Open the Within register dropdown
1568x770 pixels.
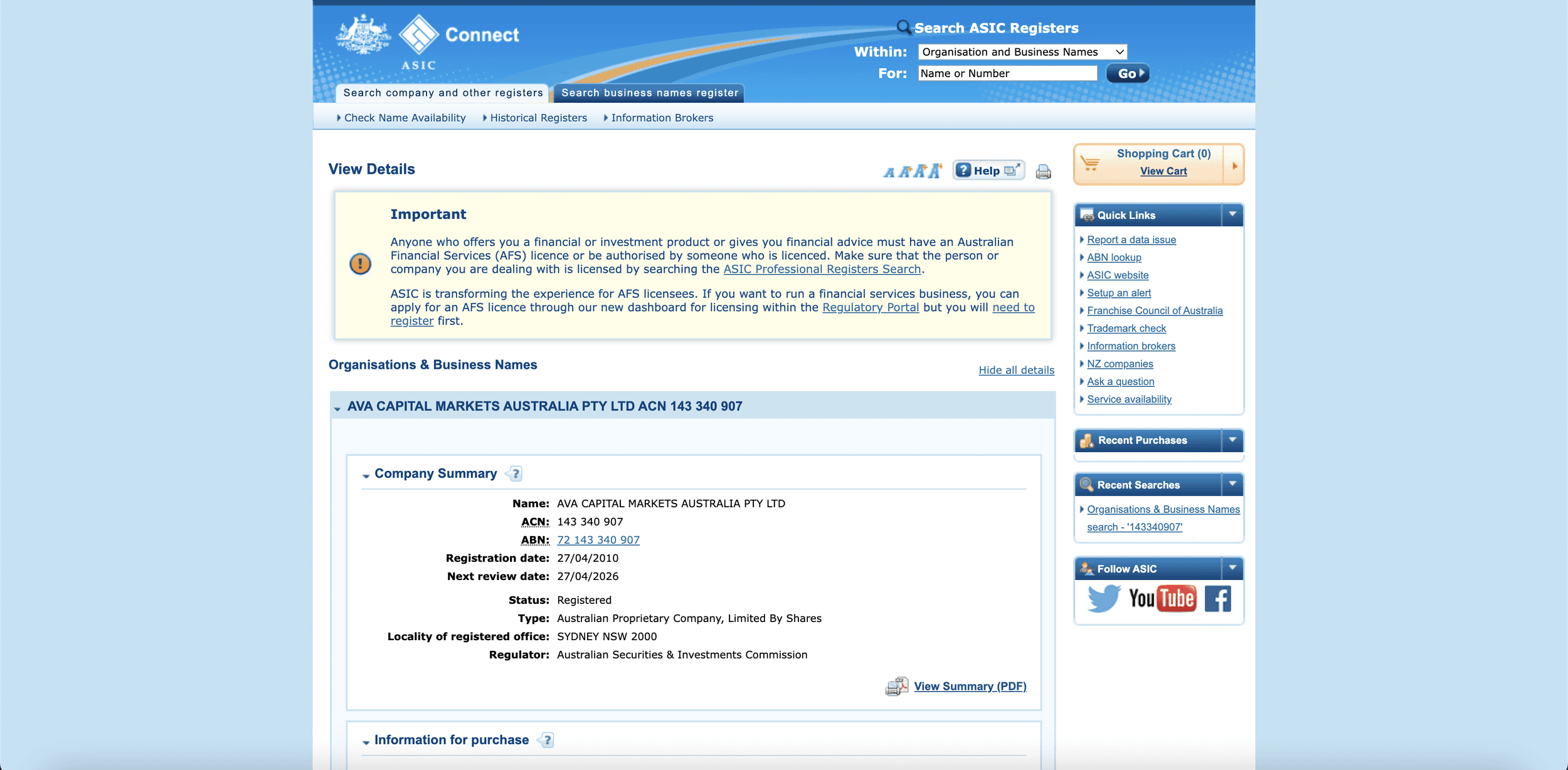click(x=1022, y=52)
